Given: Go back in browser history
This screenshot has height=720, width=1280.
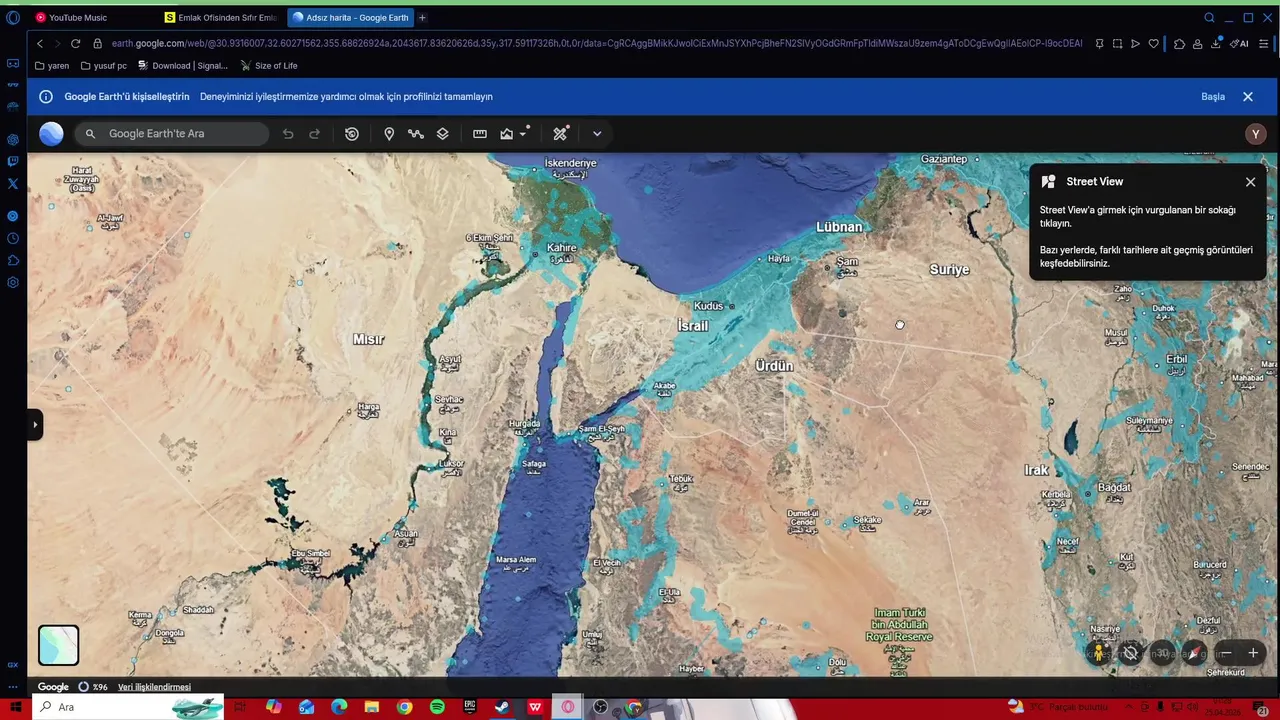Looking at the screenshot, I should pyautogui.click(x=40, y=43).
